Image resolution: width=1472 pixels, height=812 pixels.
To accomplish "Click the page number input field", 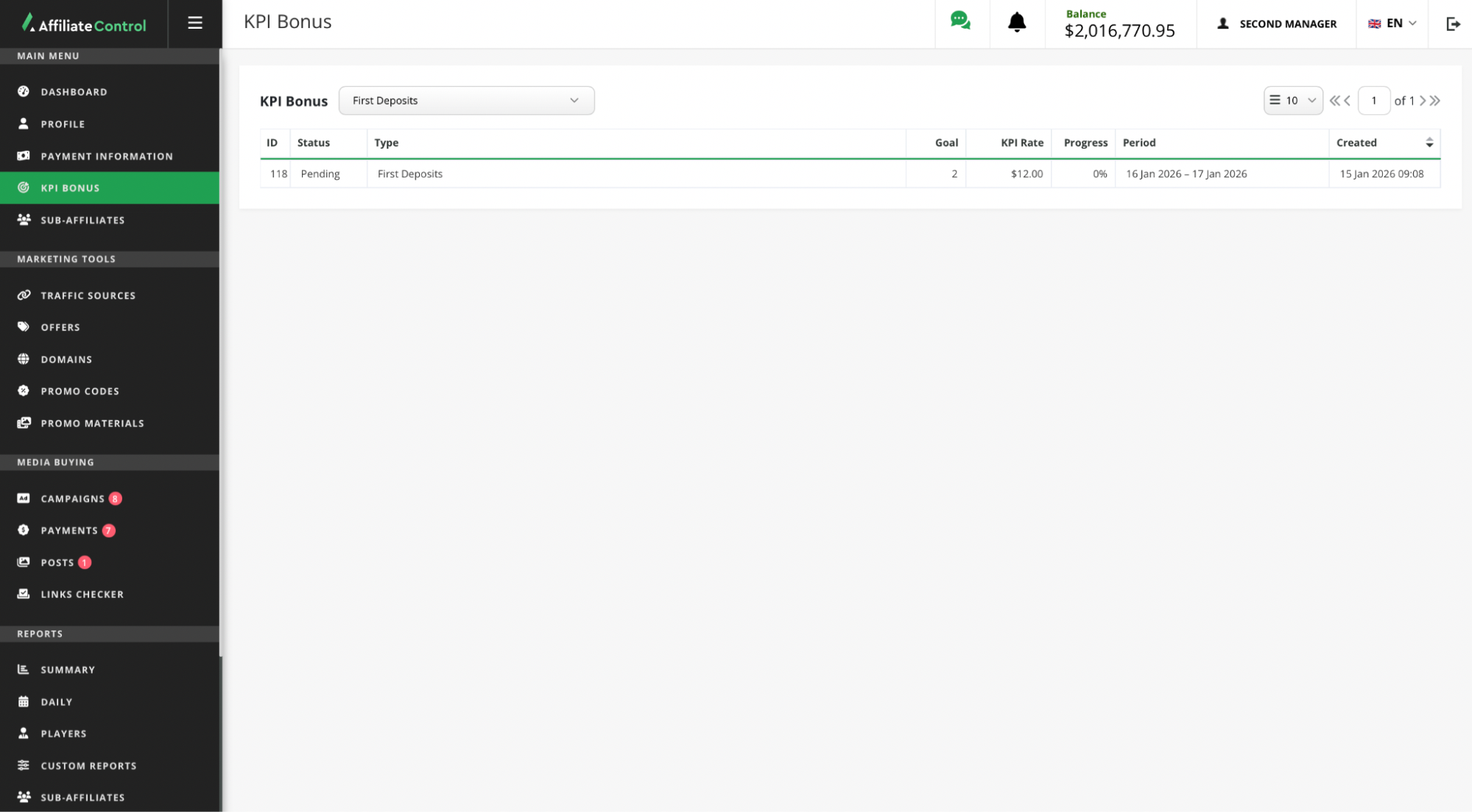I will click(1373, 100).
